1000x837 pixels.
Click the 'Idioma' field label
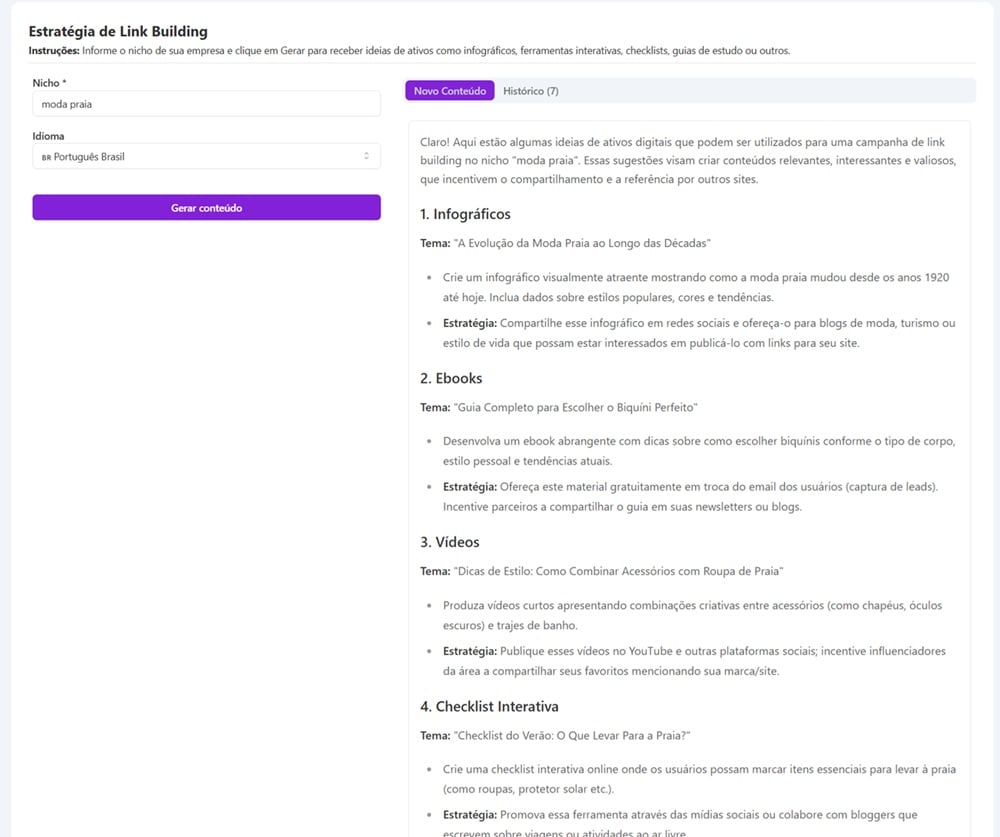(48, 136)
